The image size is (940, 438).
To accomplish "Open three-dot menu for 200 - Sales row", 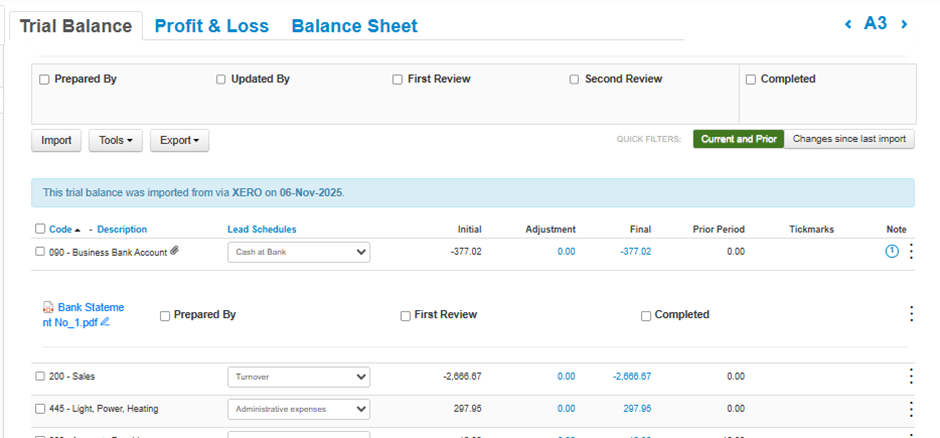I will (911, 376).
